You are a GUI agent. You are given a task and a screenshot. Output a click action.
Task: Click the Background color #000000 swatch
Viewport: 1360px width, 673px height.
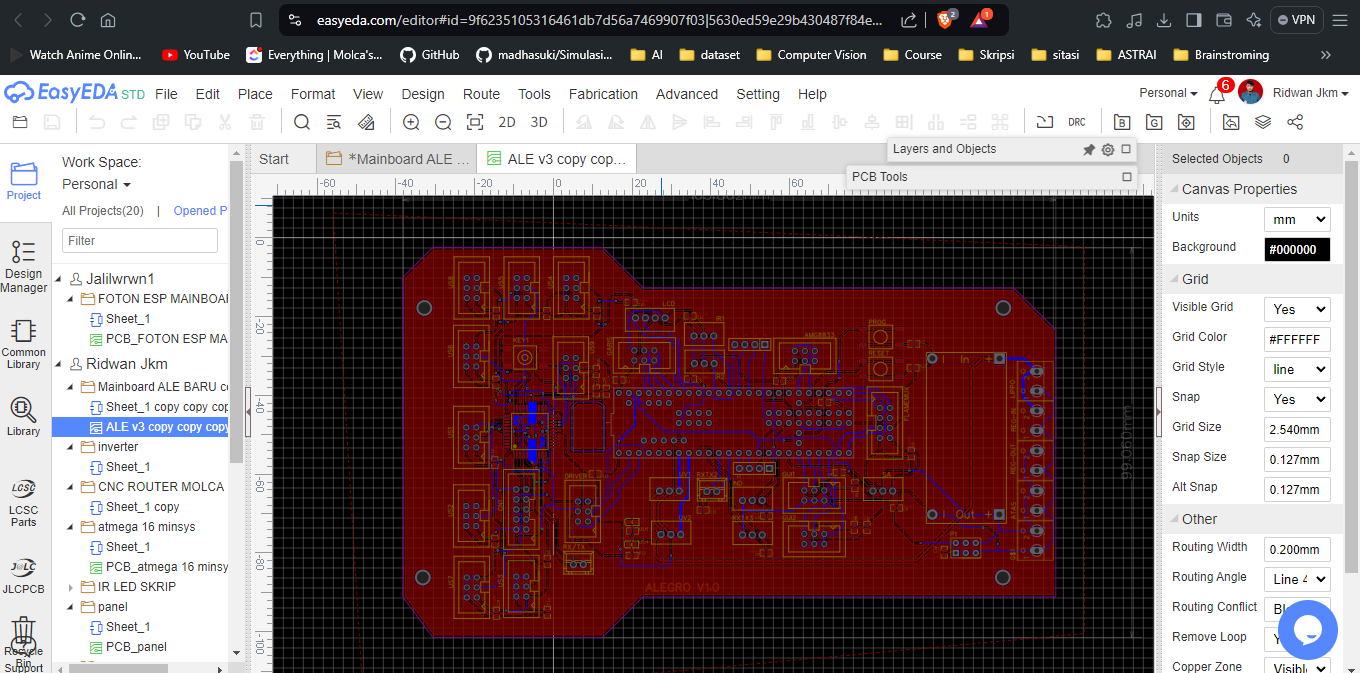click(1297, 249)
